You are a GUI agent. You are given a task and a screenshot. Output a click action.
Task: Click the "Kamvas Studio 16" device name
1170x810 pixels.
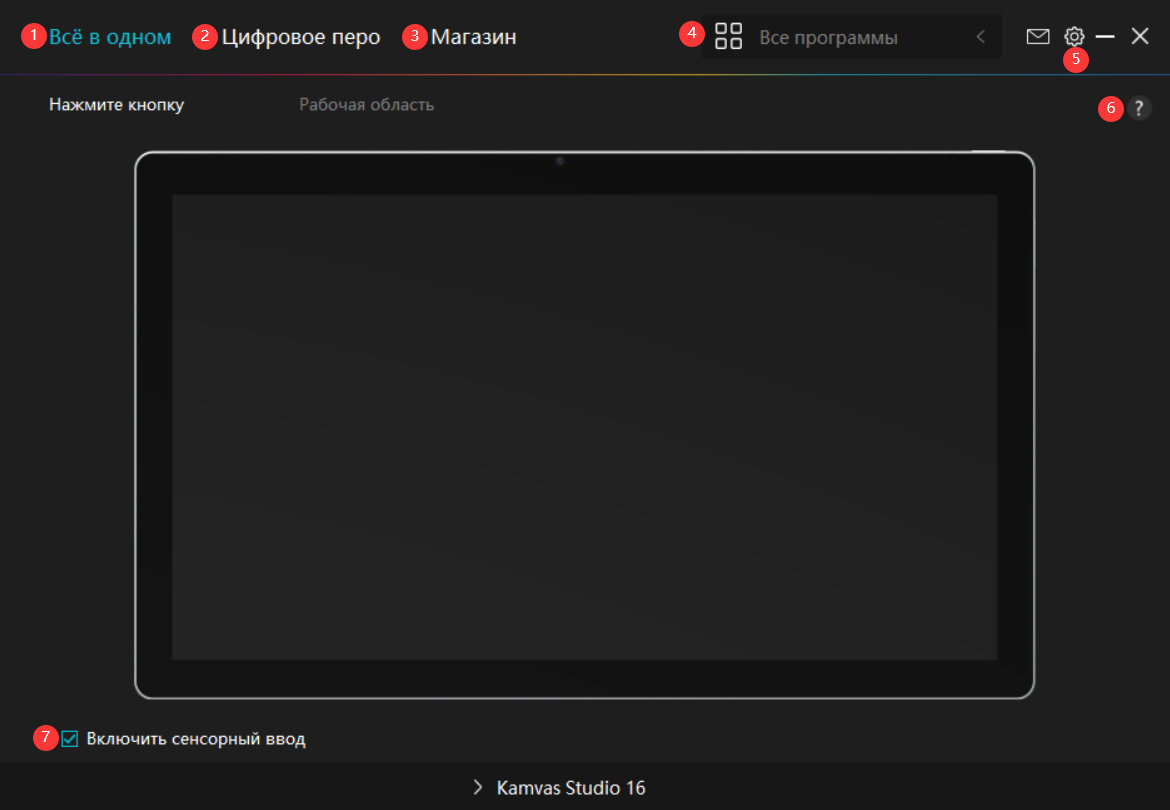[571, 788]
